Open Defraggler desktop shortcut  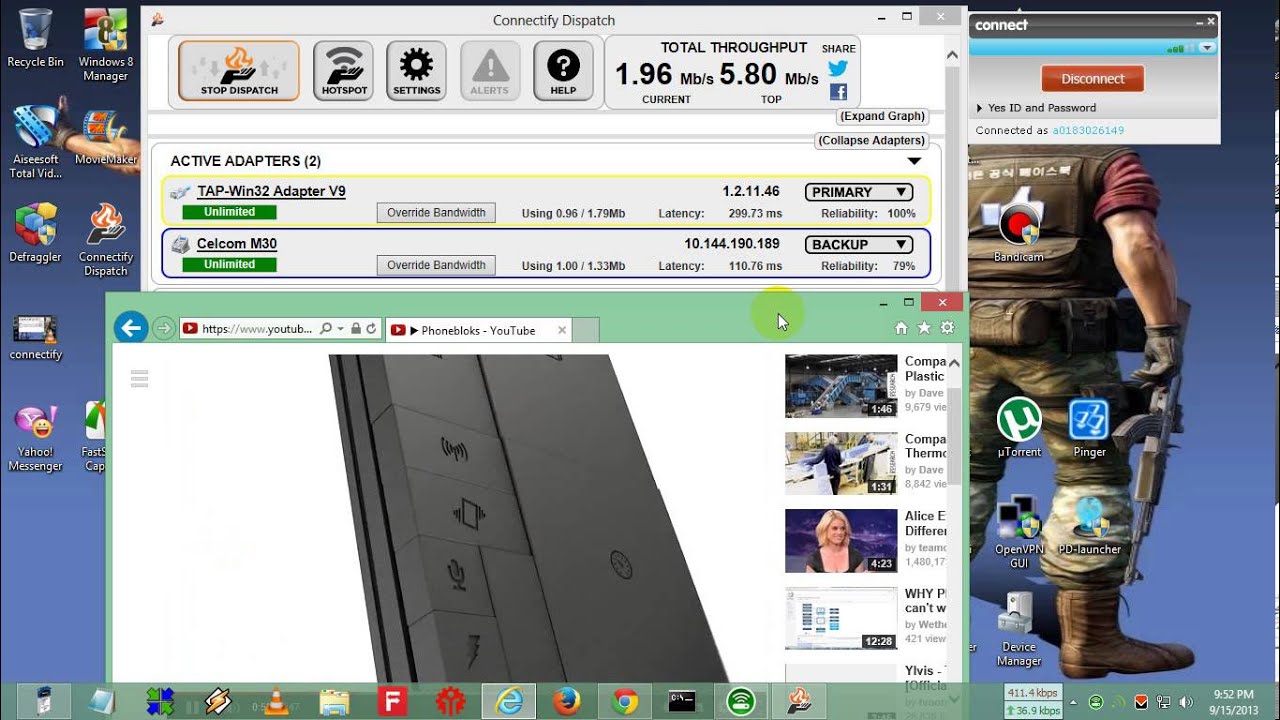click(35, 233)
